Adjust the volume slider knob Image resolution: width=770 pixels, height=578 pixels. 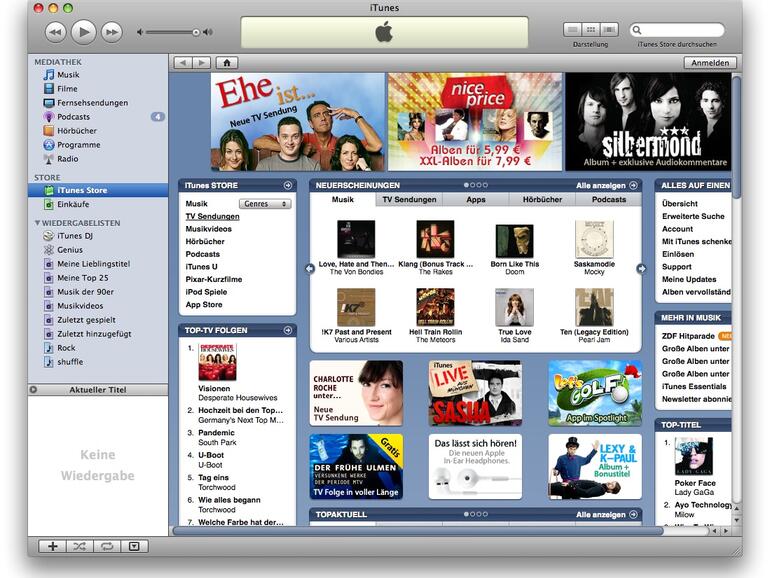click(x=196, y=32)
